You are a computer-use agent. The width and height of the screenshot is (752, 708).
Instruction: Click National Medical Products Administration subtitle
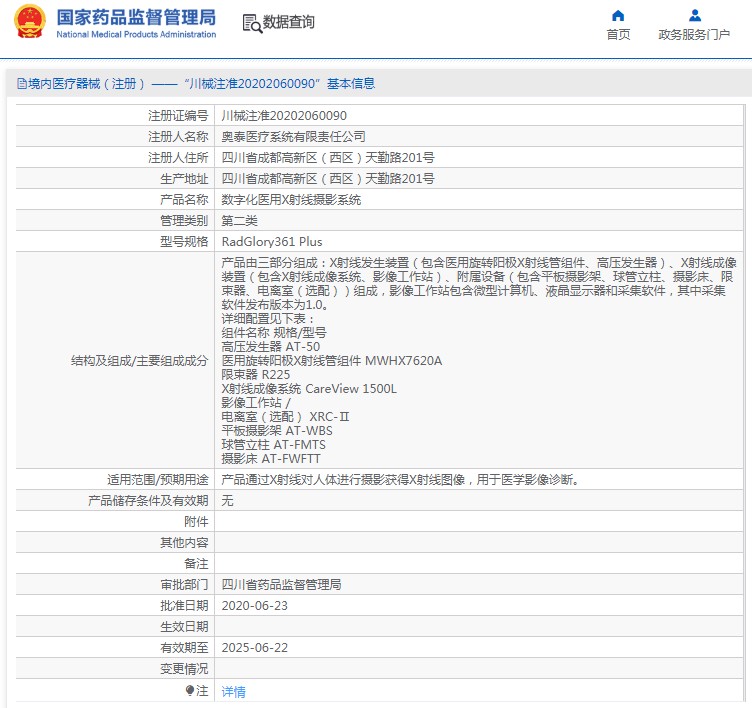[x=136, y=35]
